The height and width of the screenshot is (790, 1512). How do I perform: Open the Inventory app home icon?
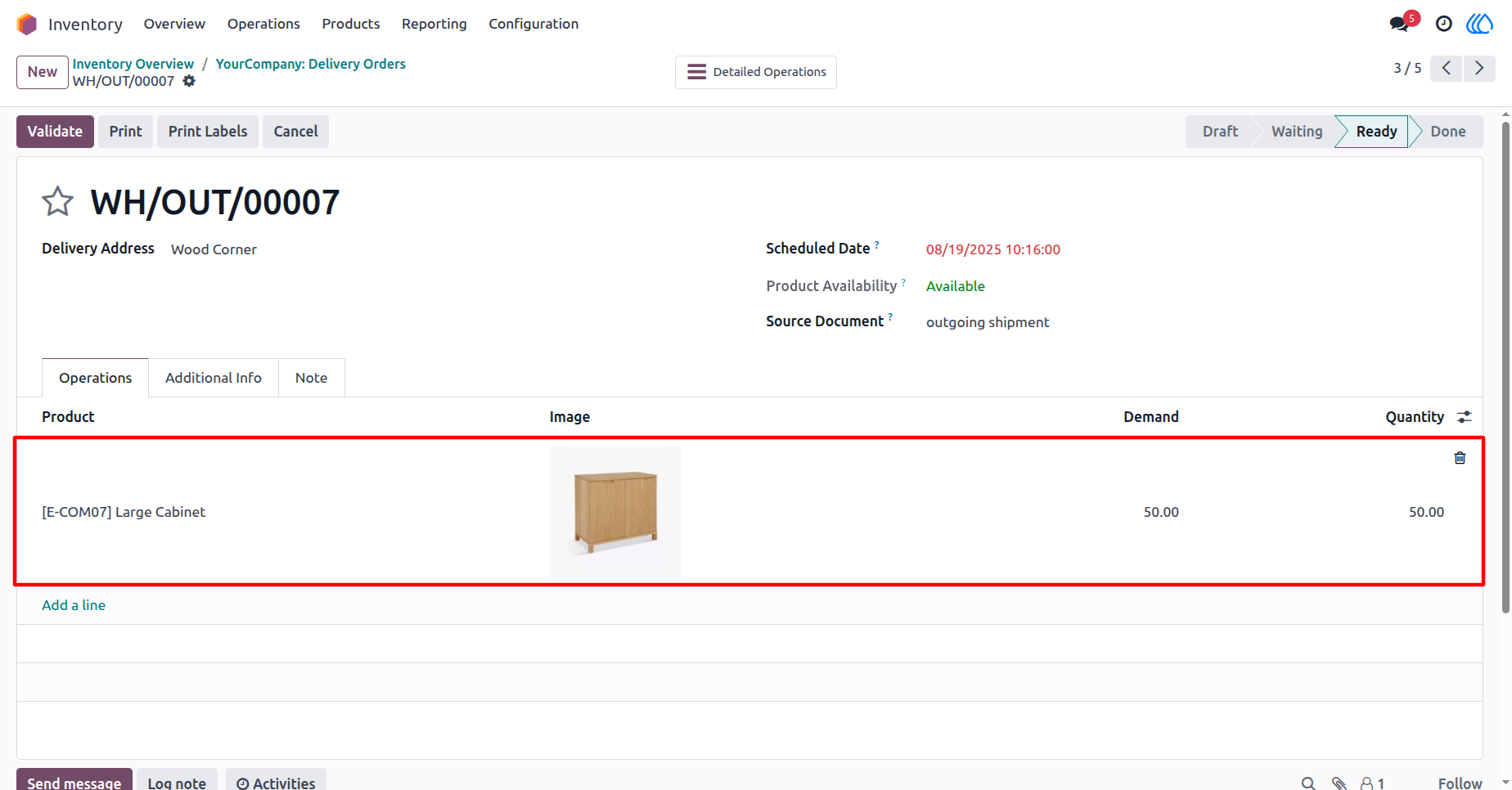click(x=27, y=24)
